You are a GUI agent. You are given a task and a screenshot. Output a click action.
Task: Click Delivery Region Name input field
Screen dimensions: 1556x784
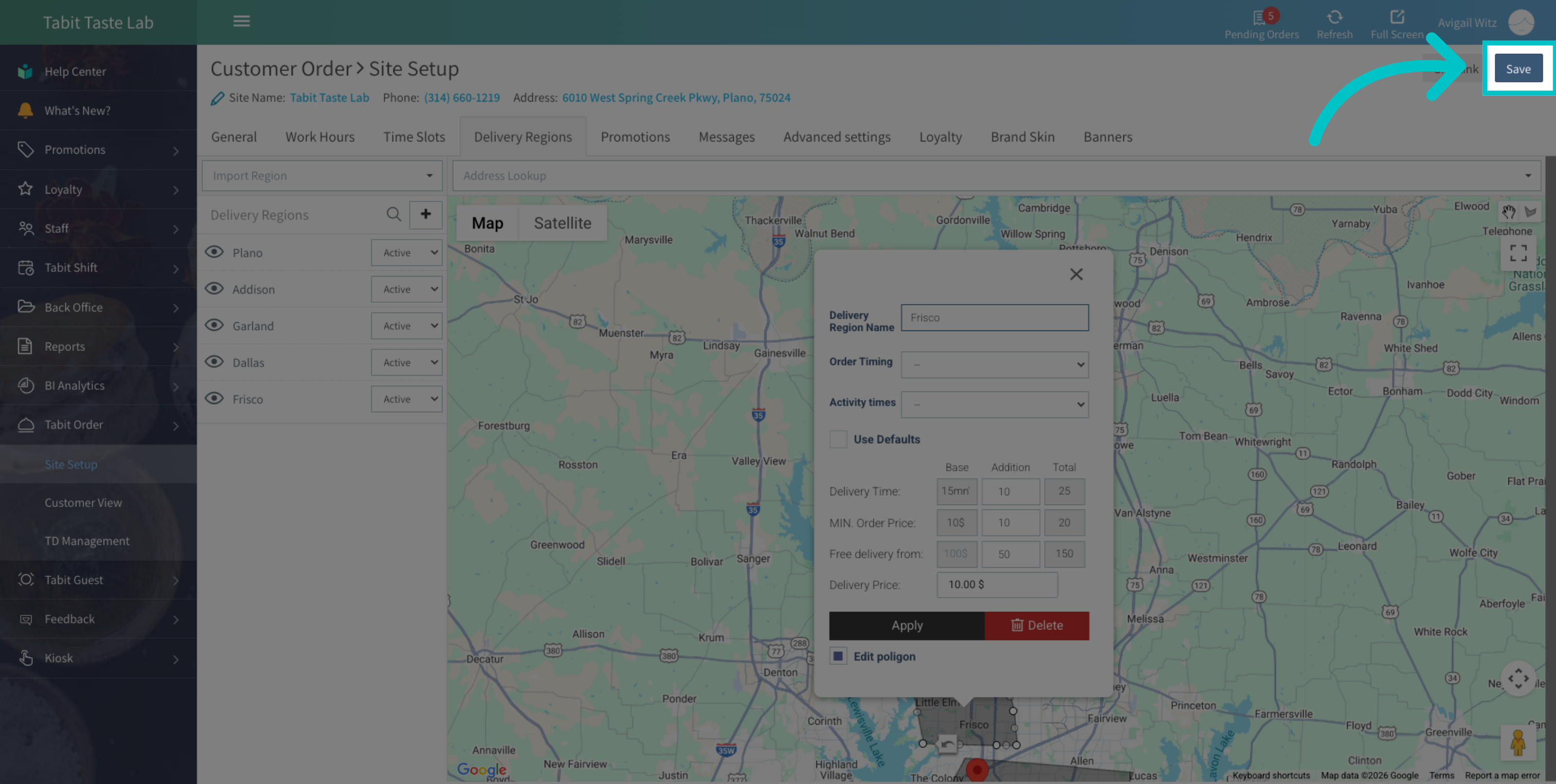click(994, 318)
